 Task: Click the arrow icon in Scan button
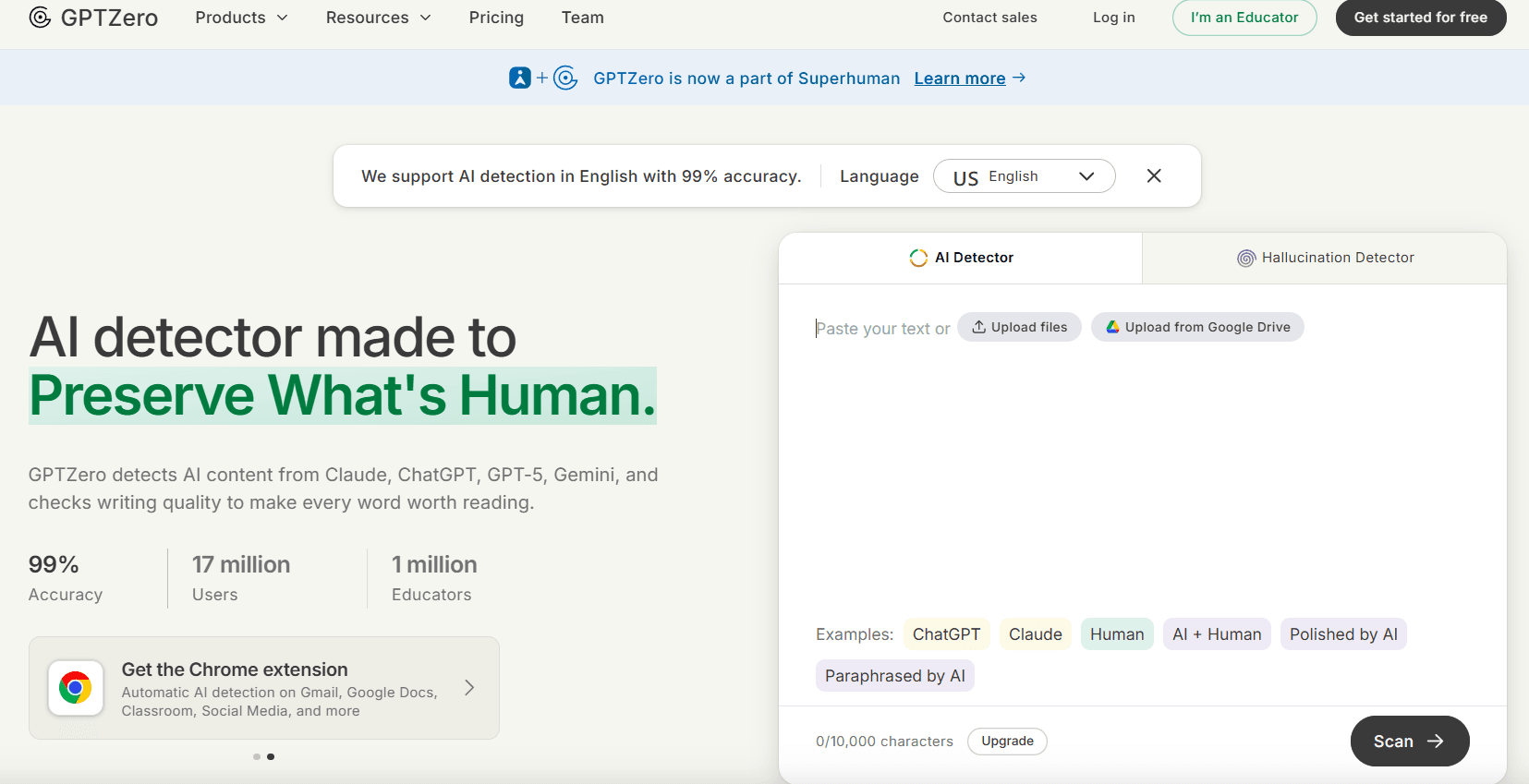coord(1435,741)
